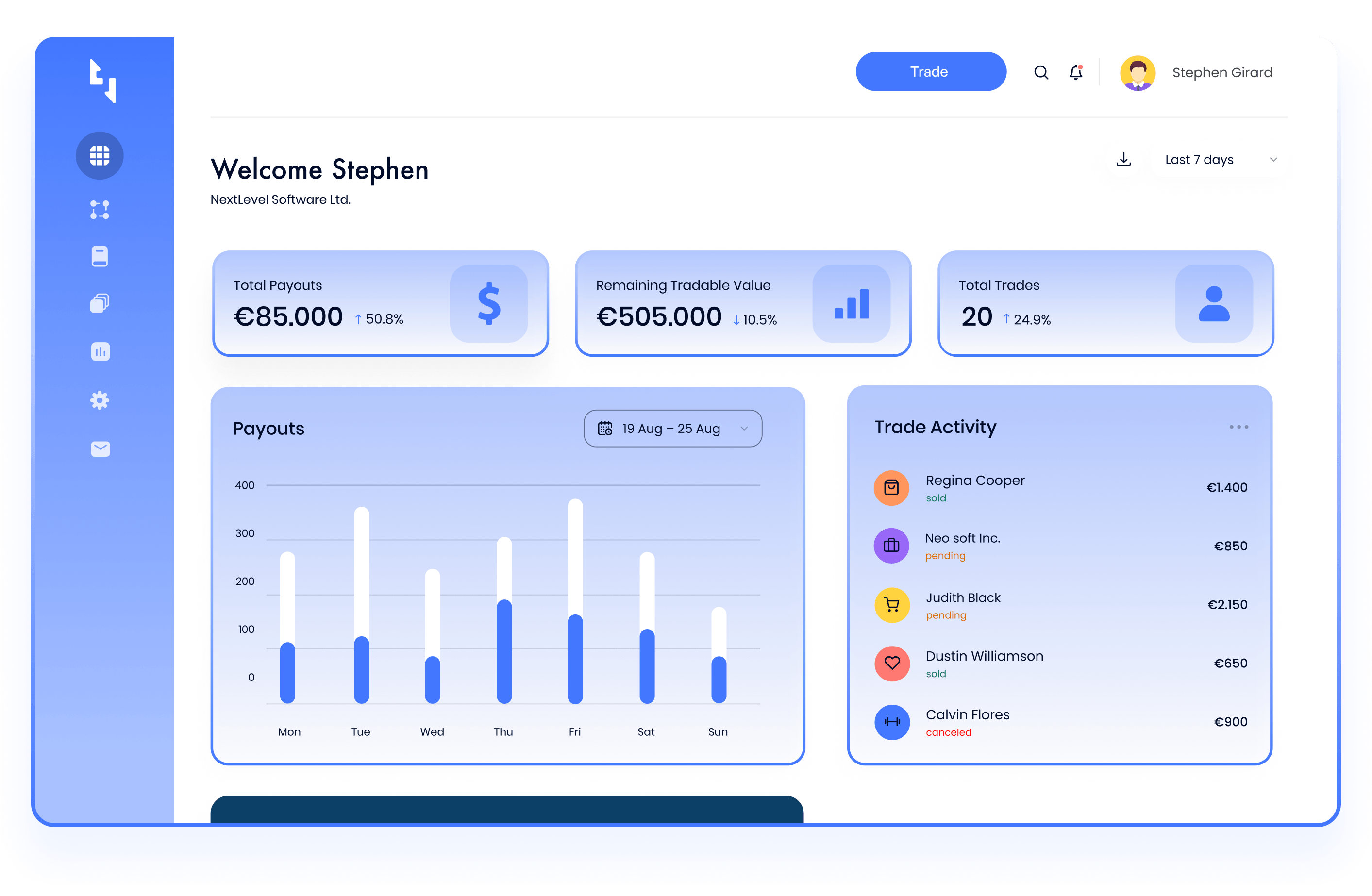This screenshot has width=1372, height=896.
Task: Click Stephen Girard's avatar picture
Action: [1137, 73]
